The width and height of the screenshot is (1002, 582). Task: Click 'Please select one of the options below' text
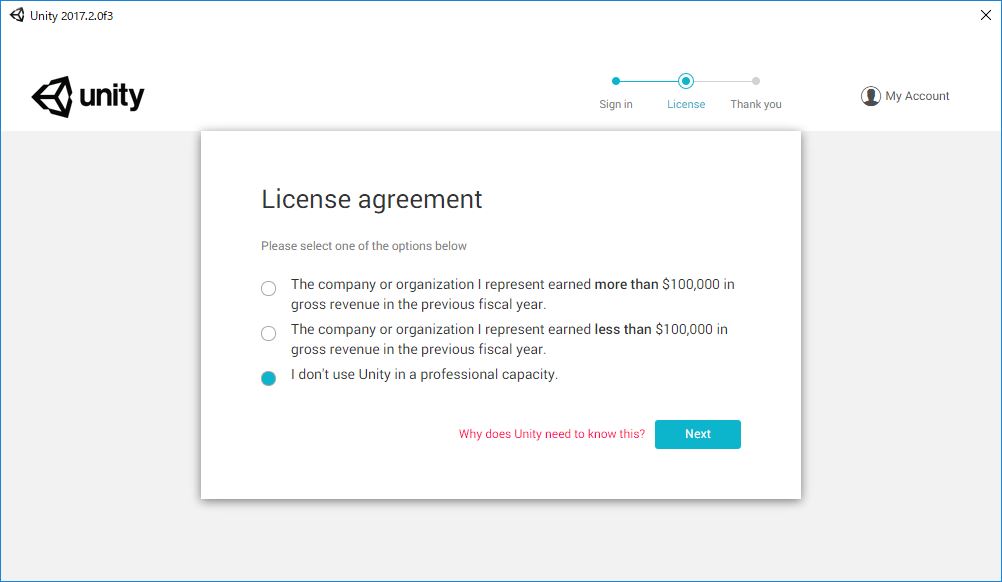click(364, 246)
